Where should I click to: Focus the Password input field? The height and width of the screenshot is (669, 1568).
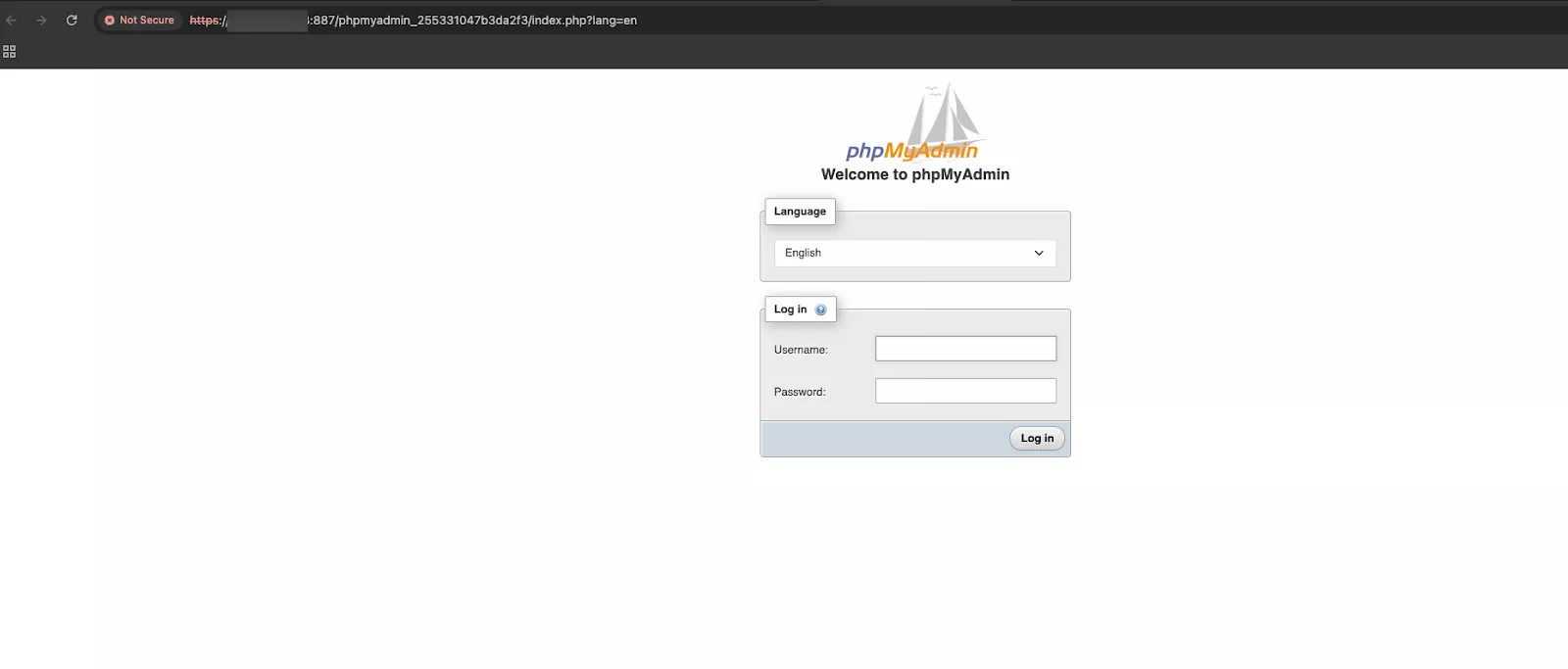click(x=965, y=391)
